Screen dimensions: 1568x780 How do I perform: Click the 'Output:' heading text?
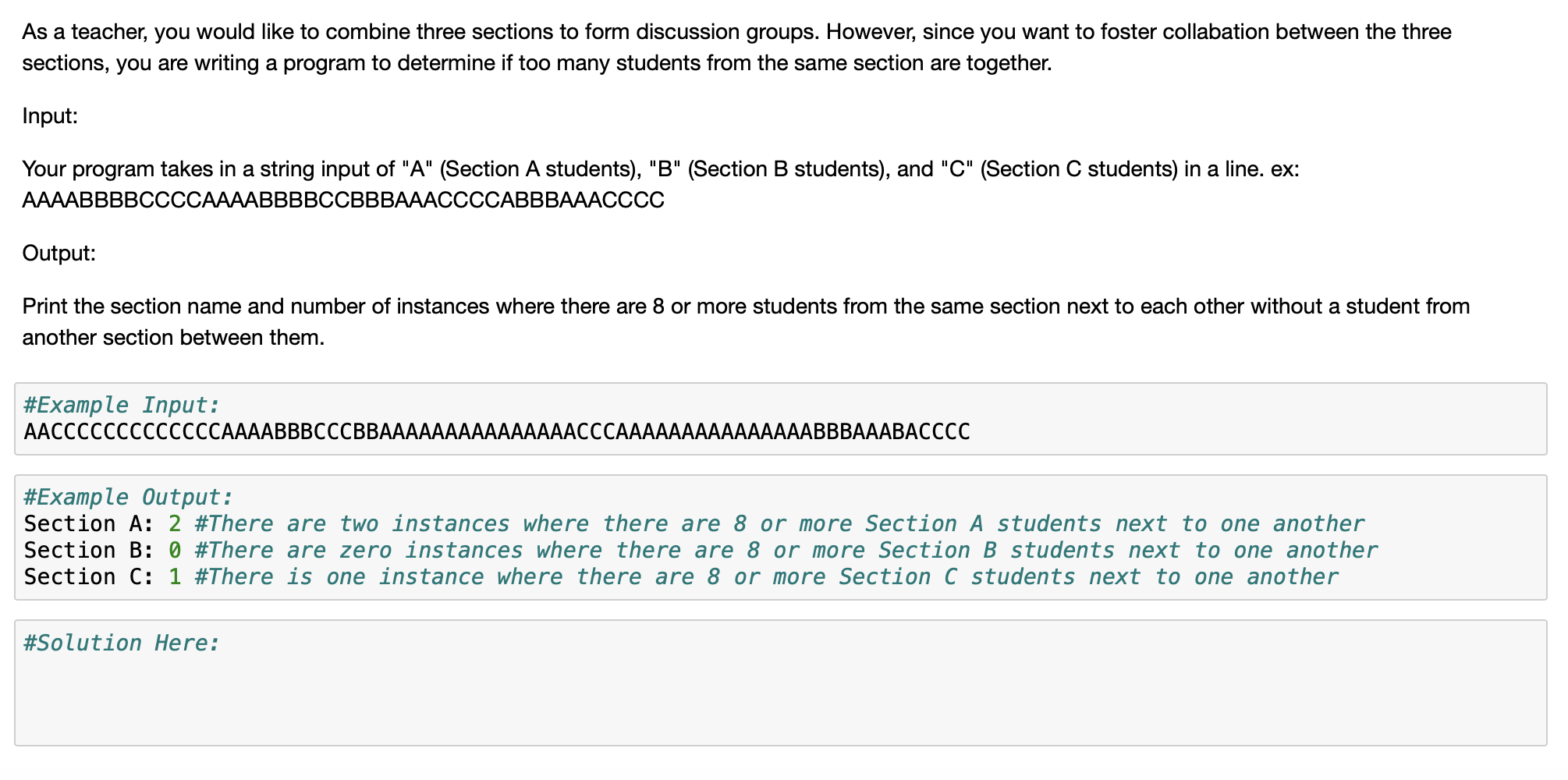[59, 253]
